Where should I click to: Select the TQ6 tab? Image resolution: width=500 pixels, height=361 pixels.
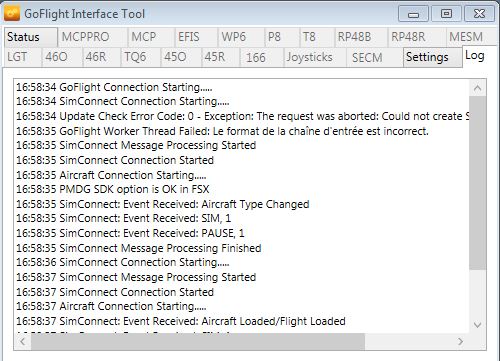coord(140,57)
